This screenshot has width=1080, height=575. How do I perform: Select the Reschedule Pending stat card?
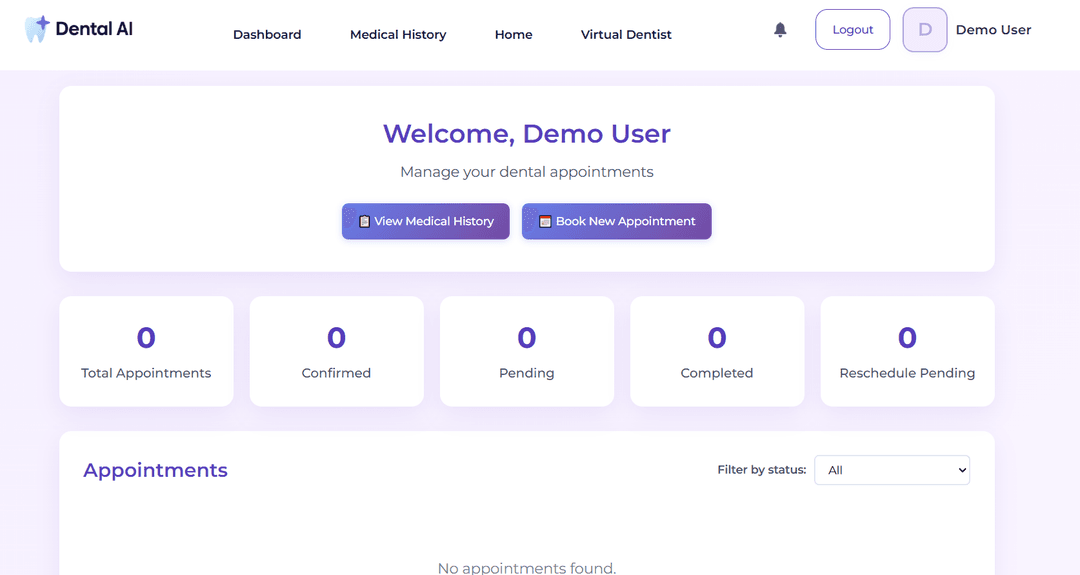907,351
